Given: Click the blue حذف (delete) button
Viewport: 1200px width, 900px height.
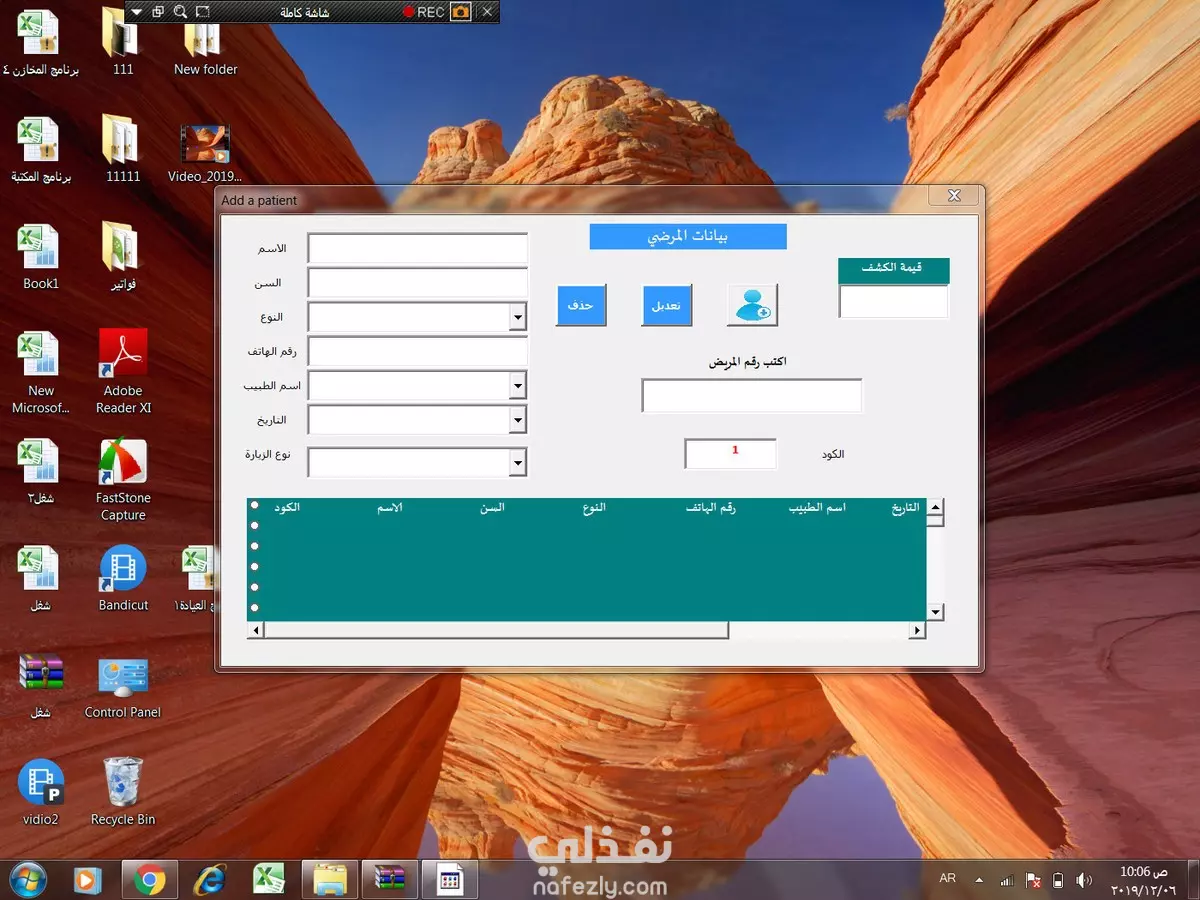Looking at the screenshot, I should point(581,305).
